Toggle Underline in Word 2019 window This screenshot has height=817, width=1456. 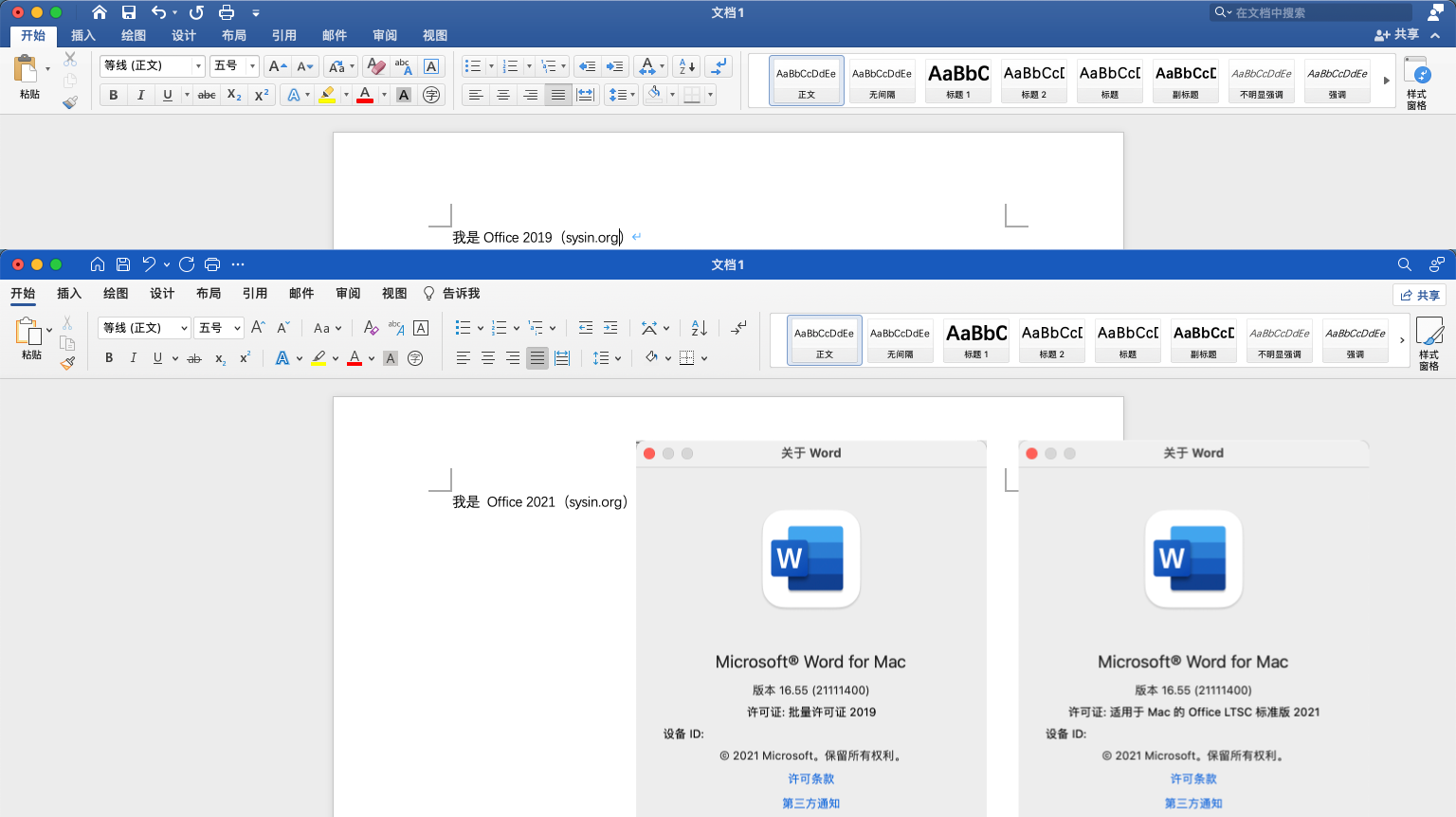coord(168,95)
